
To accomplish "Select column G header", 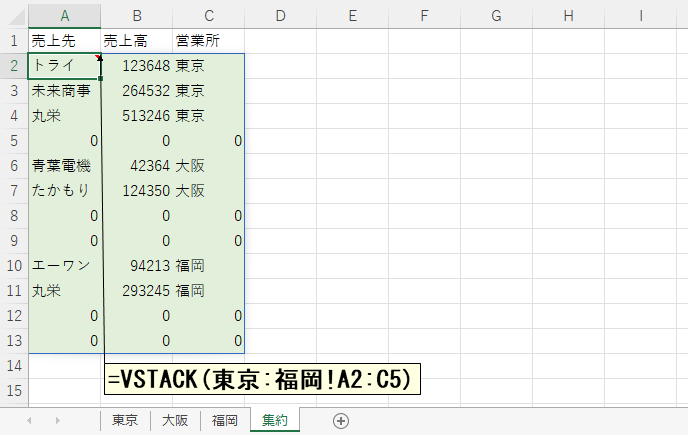I will (497, 16).
